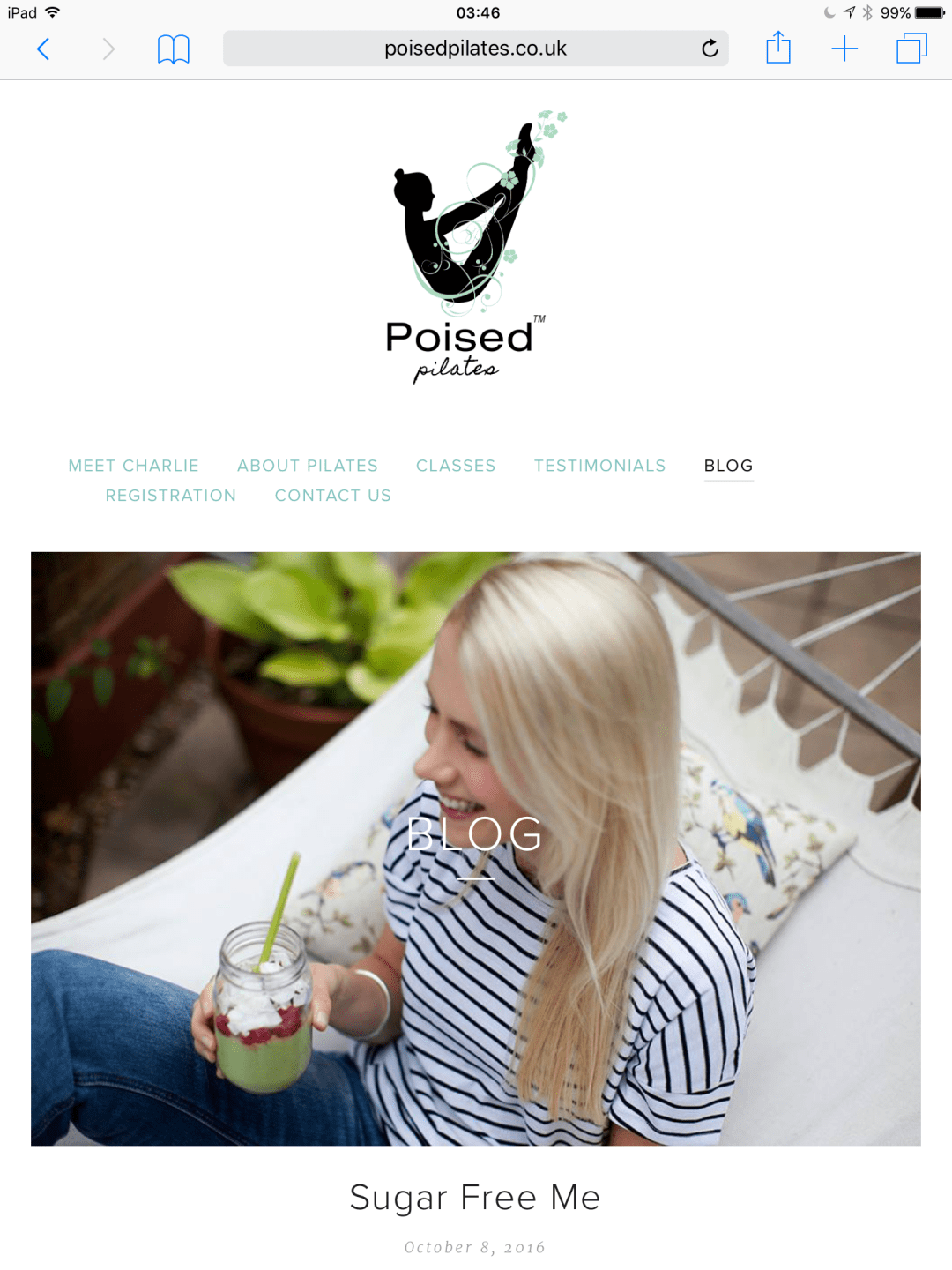Screen dimensions: 952x1270
Task: Select the Blog menu item
Action: [x=729, y=466]
